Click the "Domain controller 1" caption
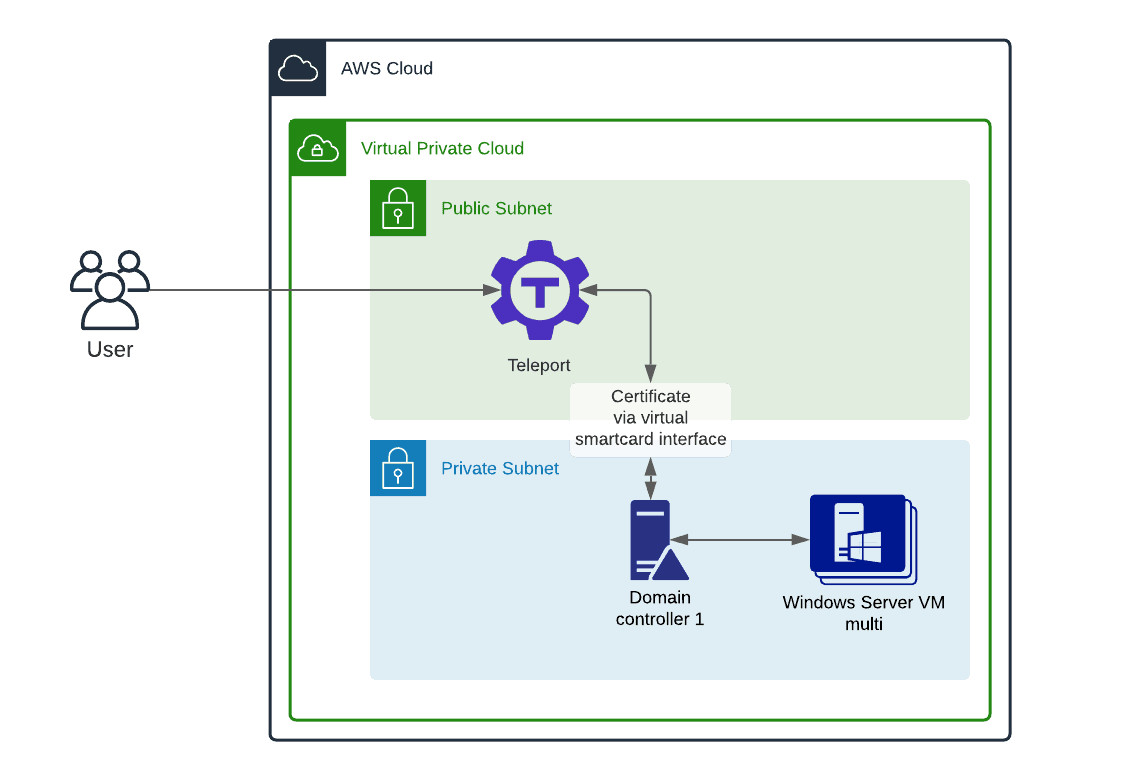 coord(659,609)
